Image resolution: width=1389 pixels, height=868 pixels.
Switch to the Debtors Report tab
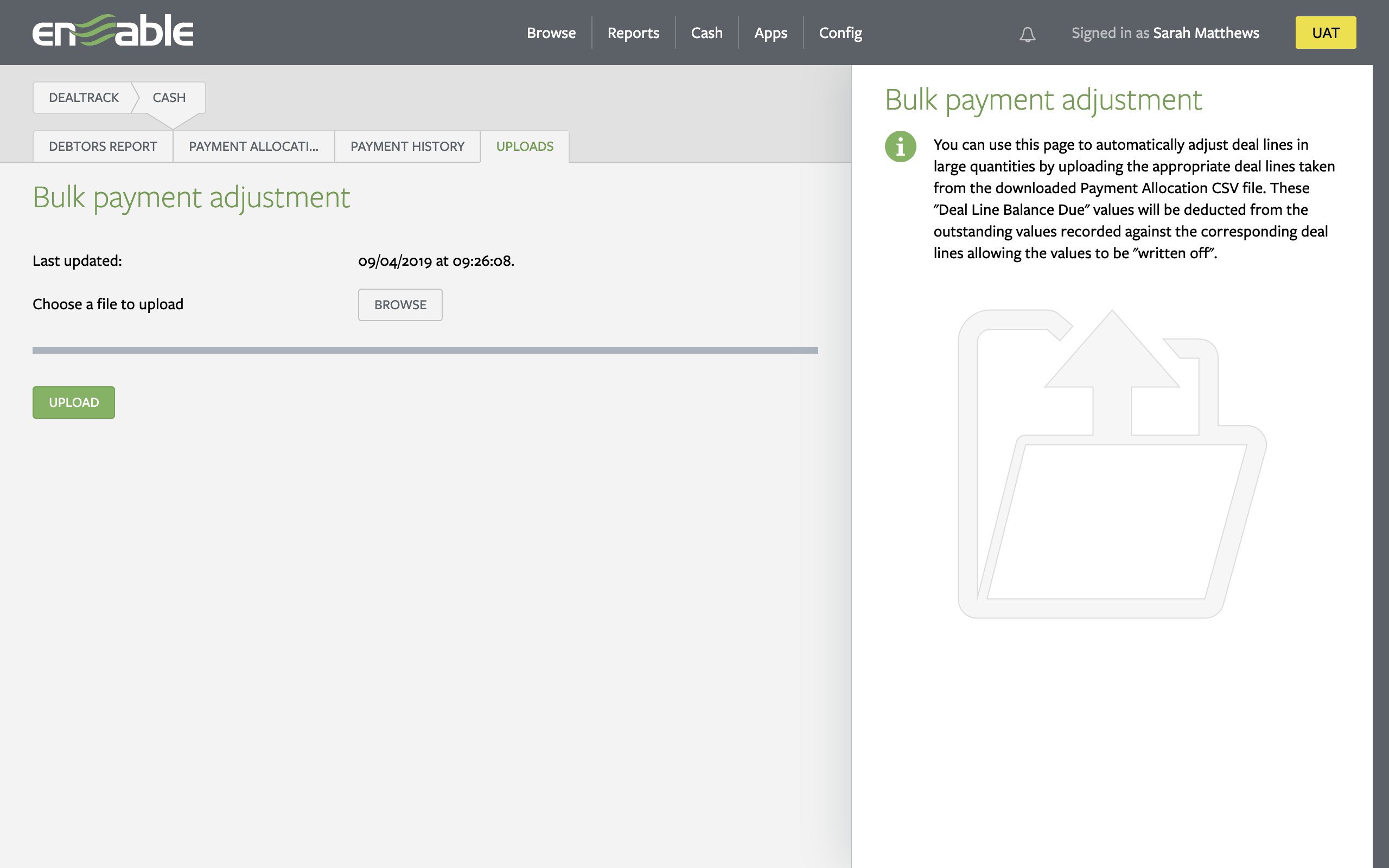point(103,146)
